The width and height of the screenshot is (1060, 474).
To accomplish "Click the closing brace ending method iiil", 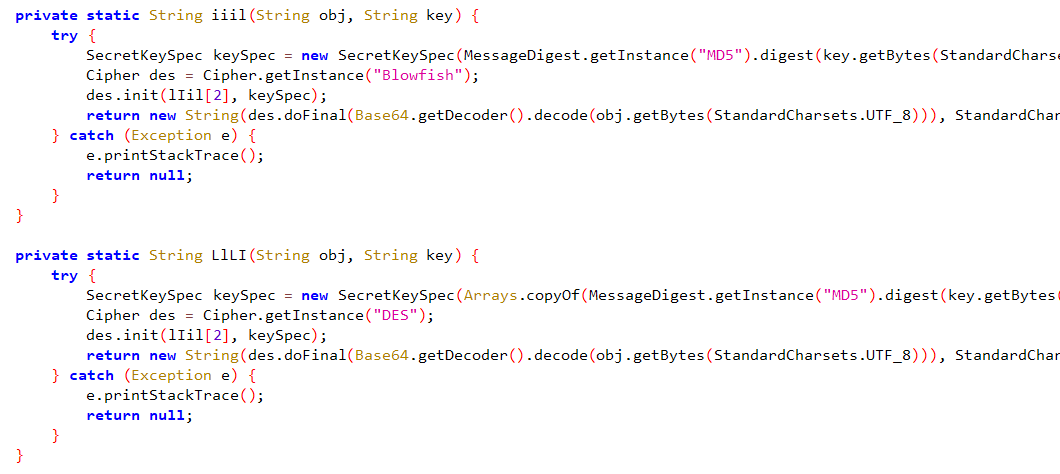I will (20, 216).
